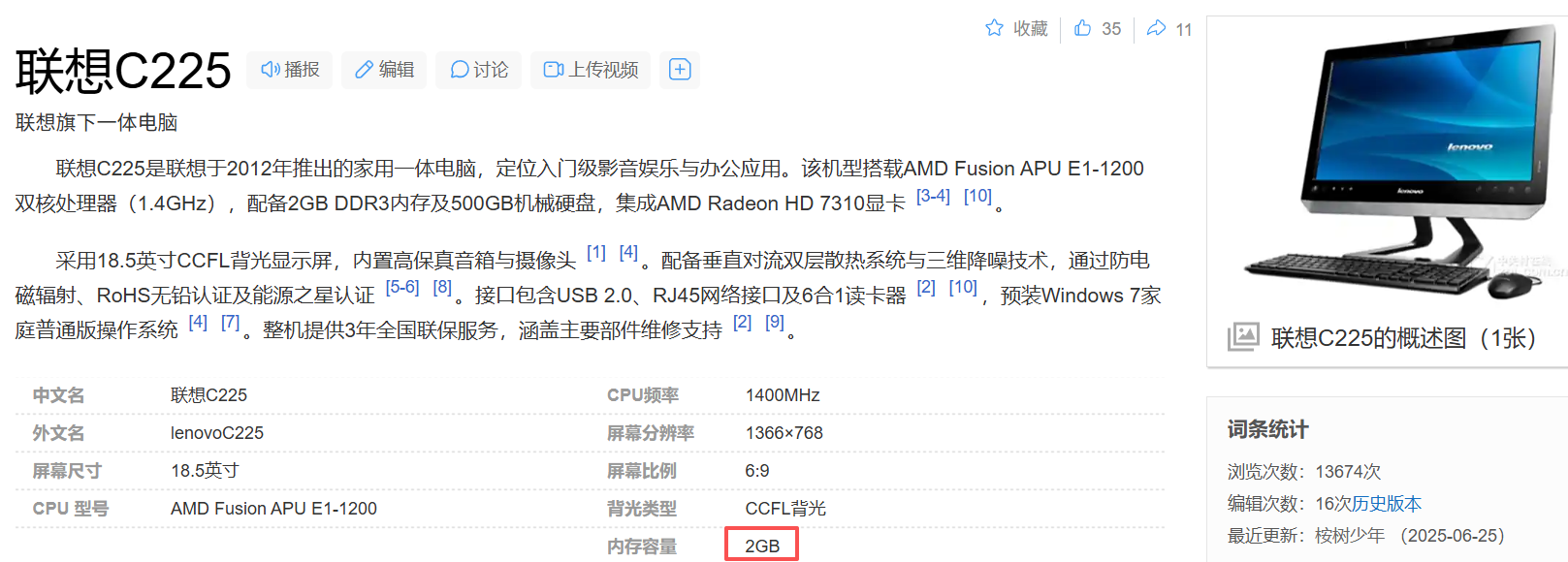Screen dimensions: 1568x562
Task: Click the 屏幕比例 label
Action: [642, 471]
